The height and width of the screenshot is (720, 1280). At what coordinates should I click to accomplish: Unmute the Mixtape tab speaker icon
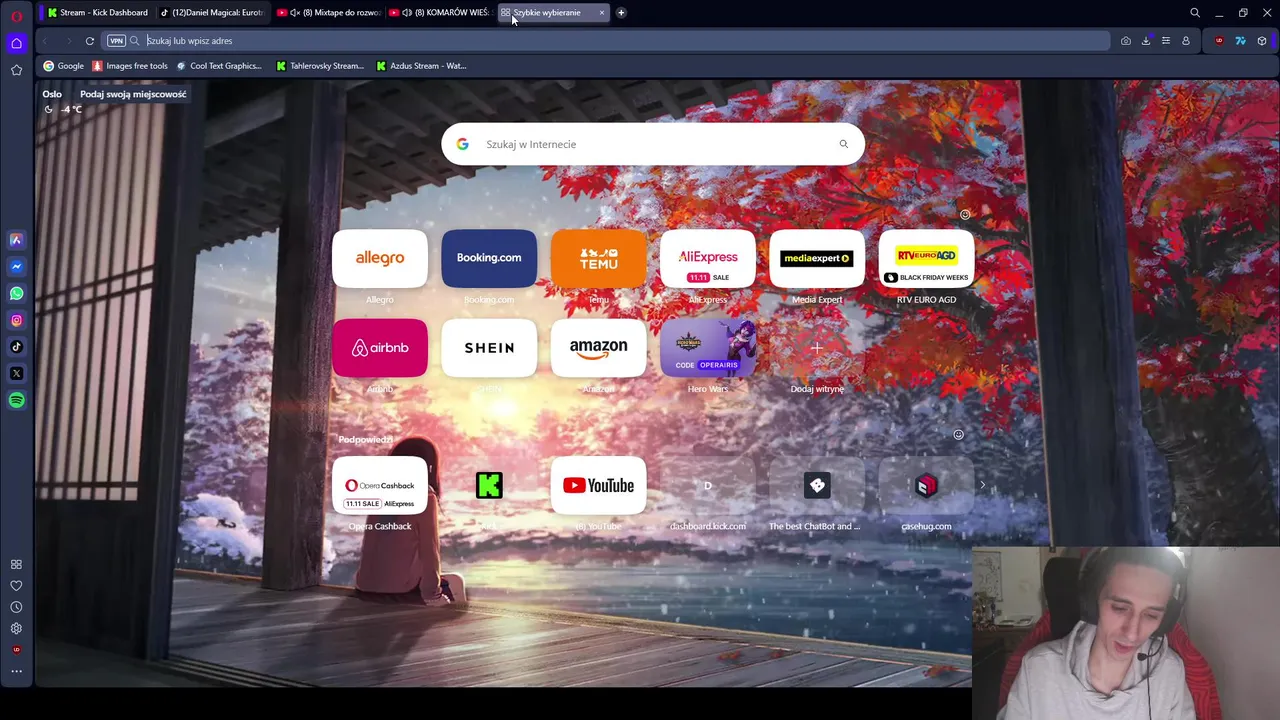click(295, 13)
